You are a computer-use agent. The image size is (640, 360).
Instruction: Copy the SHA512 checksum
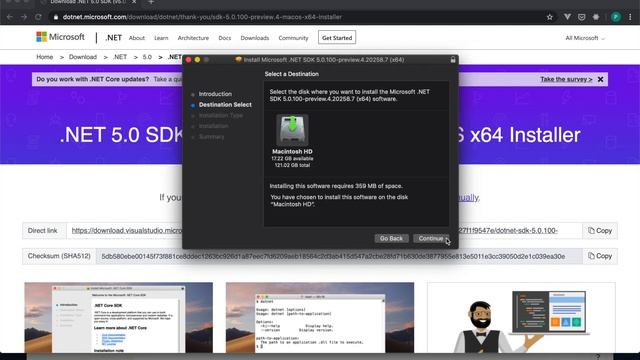point(600,256)
